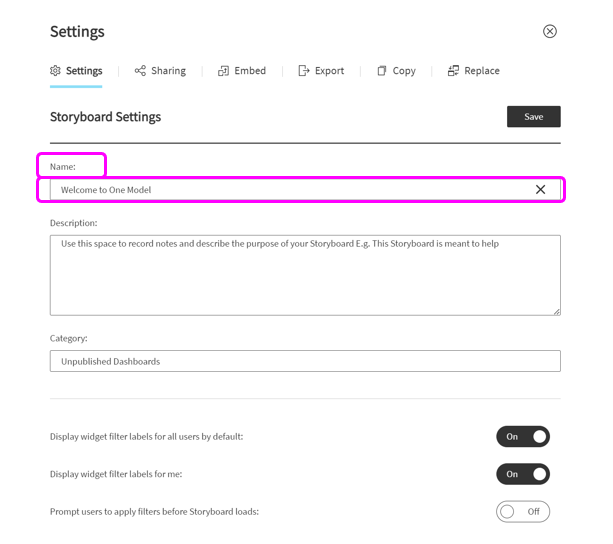This screenshot has width=613, height=544.
Task: Switch to the Sharing tab label
Action: (x=168, y=71)
